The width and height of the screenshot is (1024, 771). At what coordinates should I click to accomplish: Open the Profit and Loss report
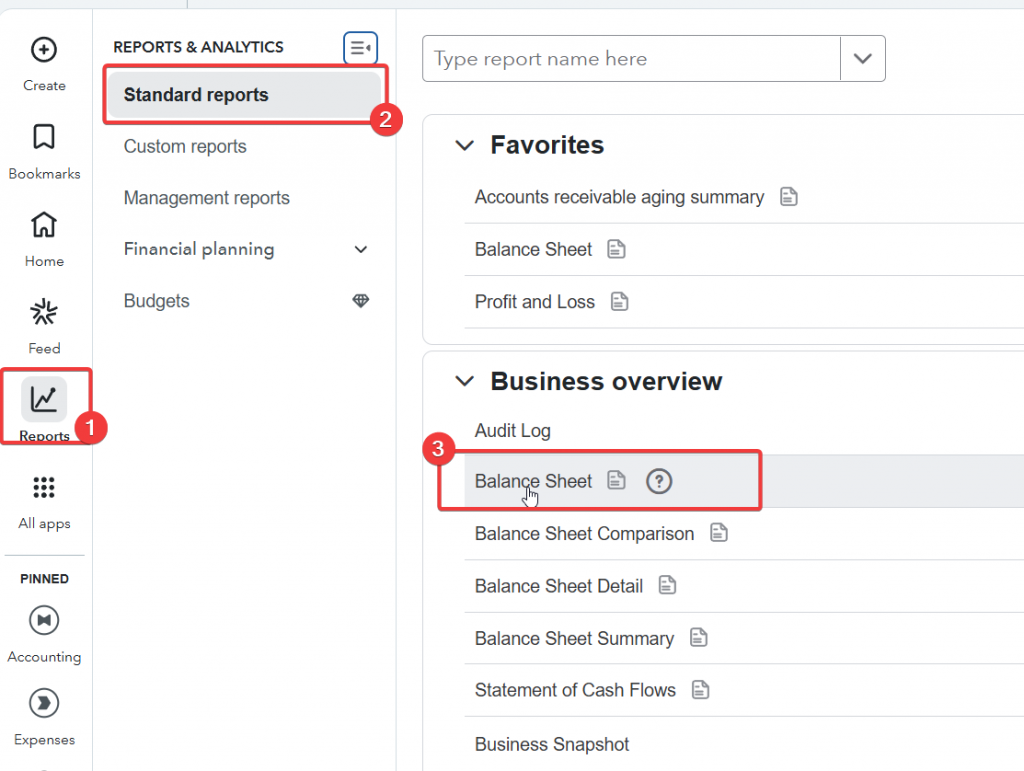[x=535, y=302]
